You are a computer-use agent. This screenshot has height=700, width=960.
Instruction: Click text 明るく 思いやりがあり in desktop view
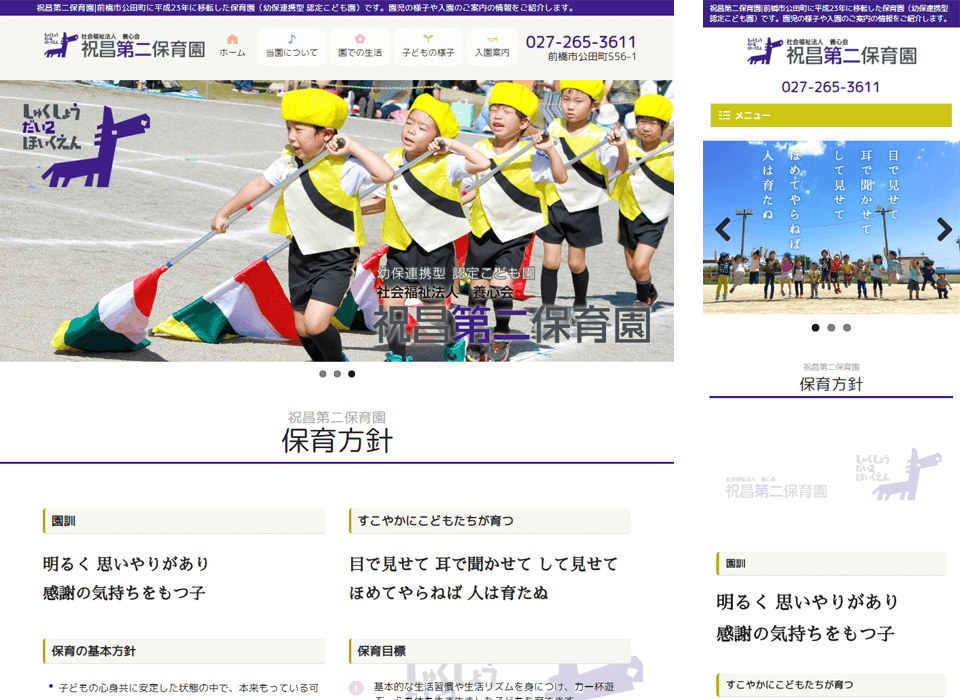coord(126,563)
